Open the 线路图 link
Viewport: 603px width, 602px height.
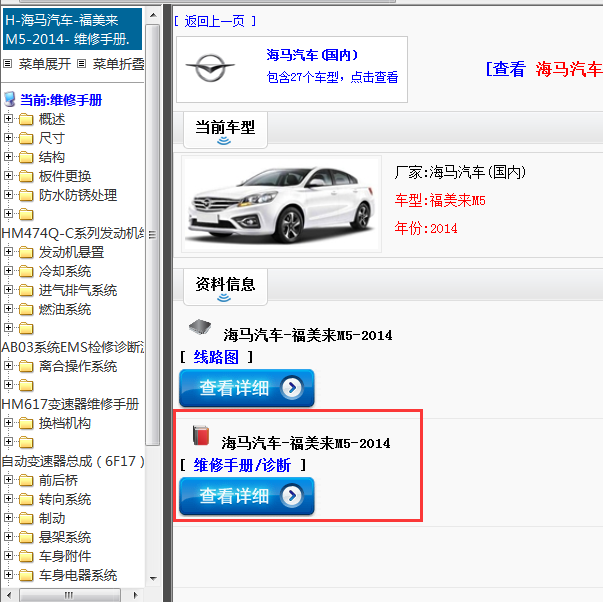216,357
